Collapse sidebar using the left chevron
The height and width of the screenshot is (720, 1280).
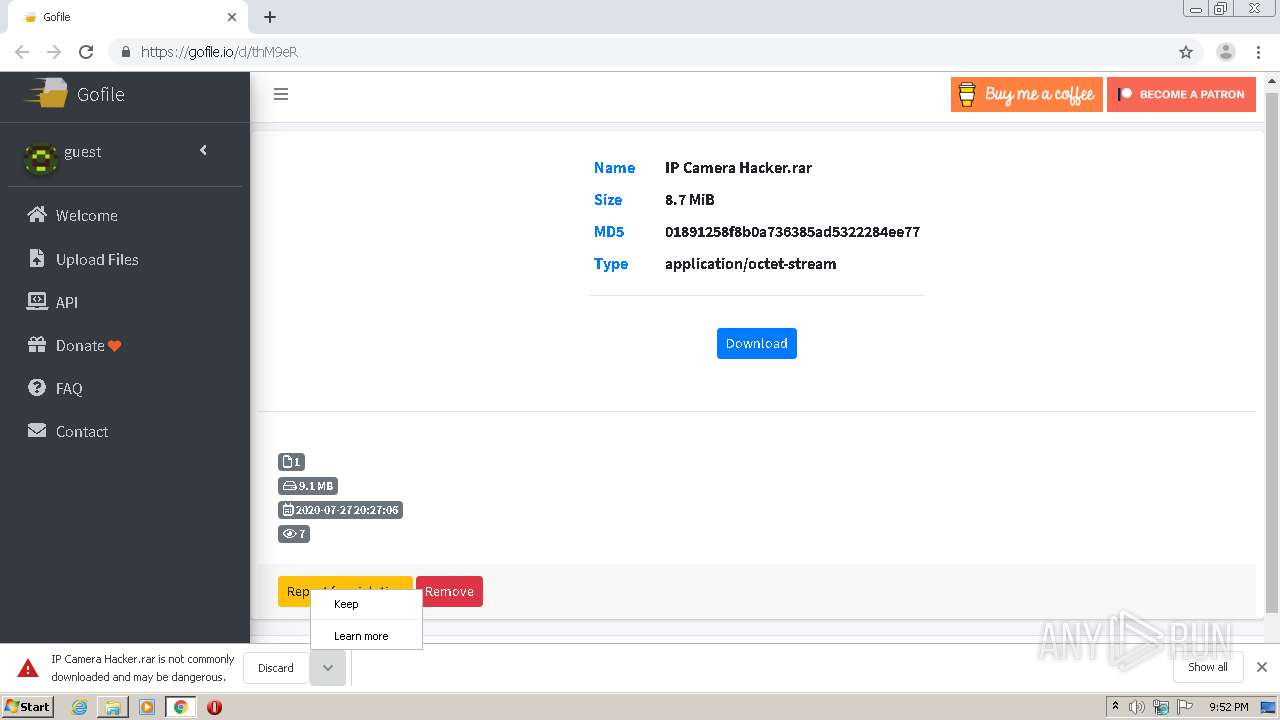[203, 150]
